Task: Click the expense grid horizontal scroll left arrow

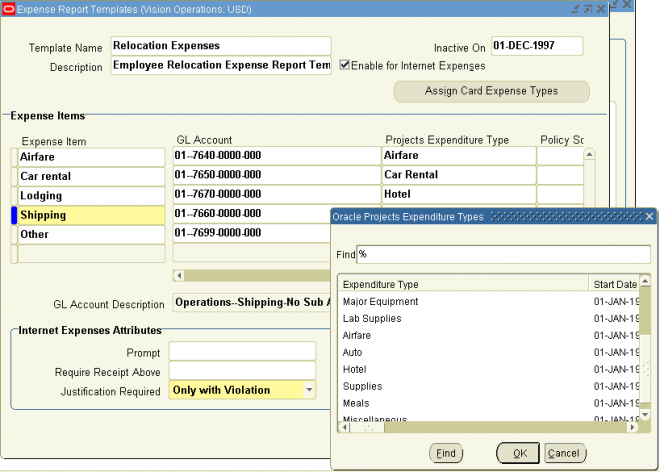Action: click(x=179, y=276)
